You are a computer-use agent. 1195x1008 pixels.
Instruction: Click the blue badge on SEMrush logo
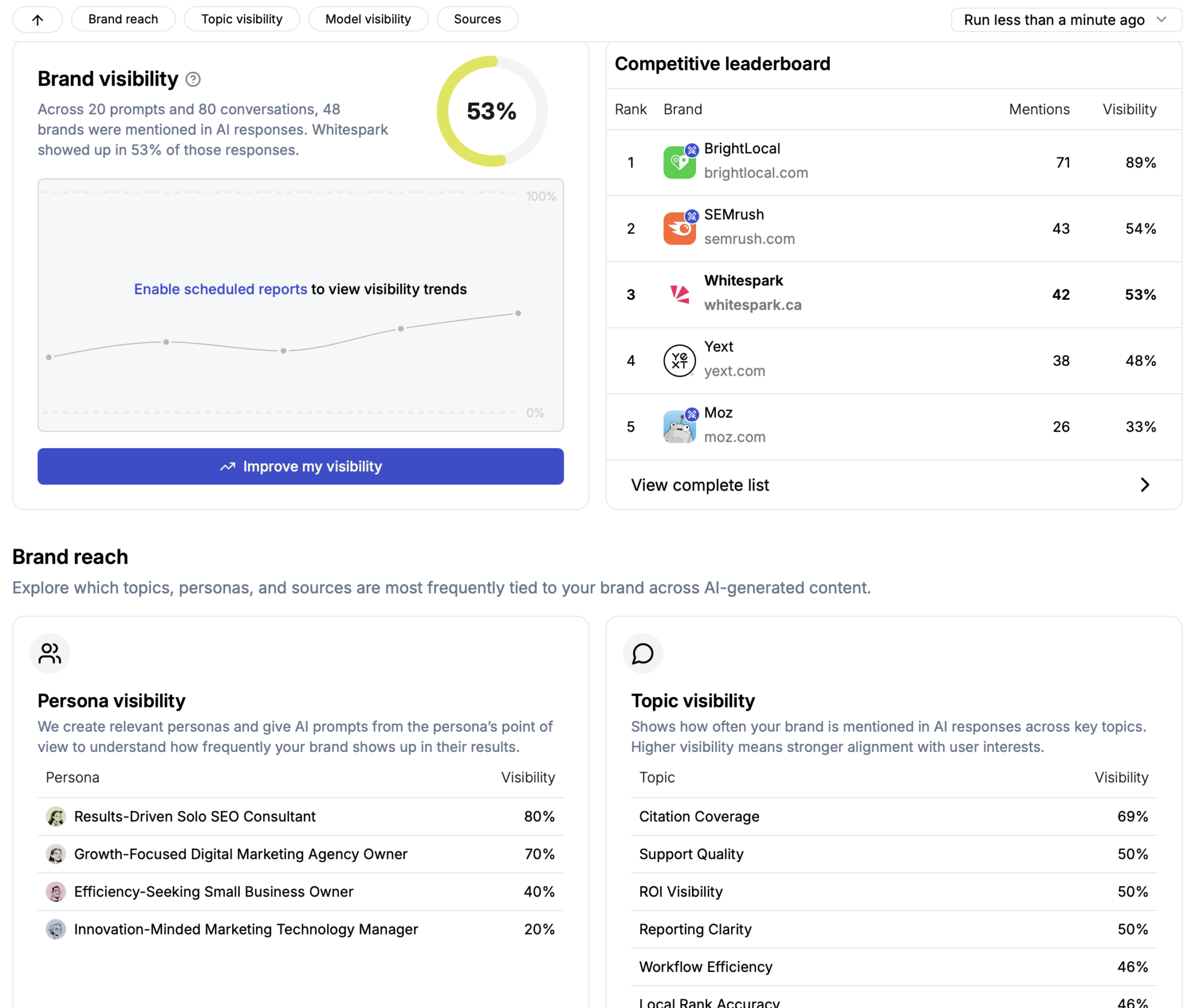pyautogui.click(x=692, y=216)
